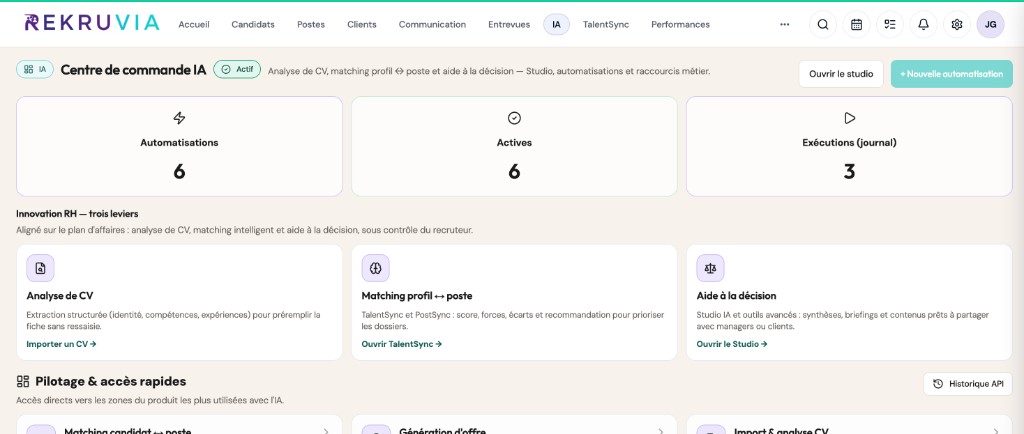Click the lightning Automatisations icon
This screenshot has width=1024, height=434.
pos(179,118)
